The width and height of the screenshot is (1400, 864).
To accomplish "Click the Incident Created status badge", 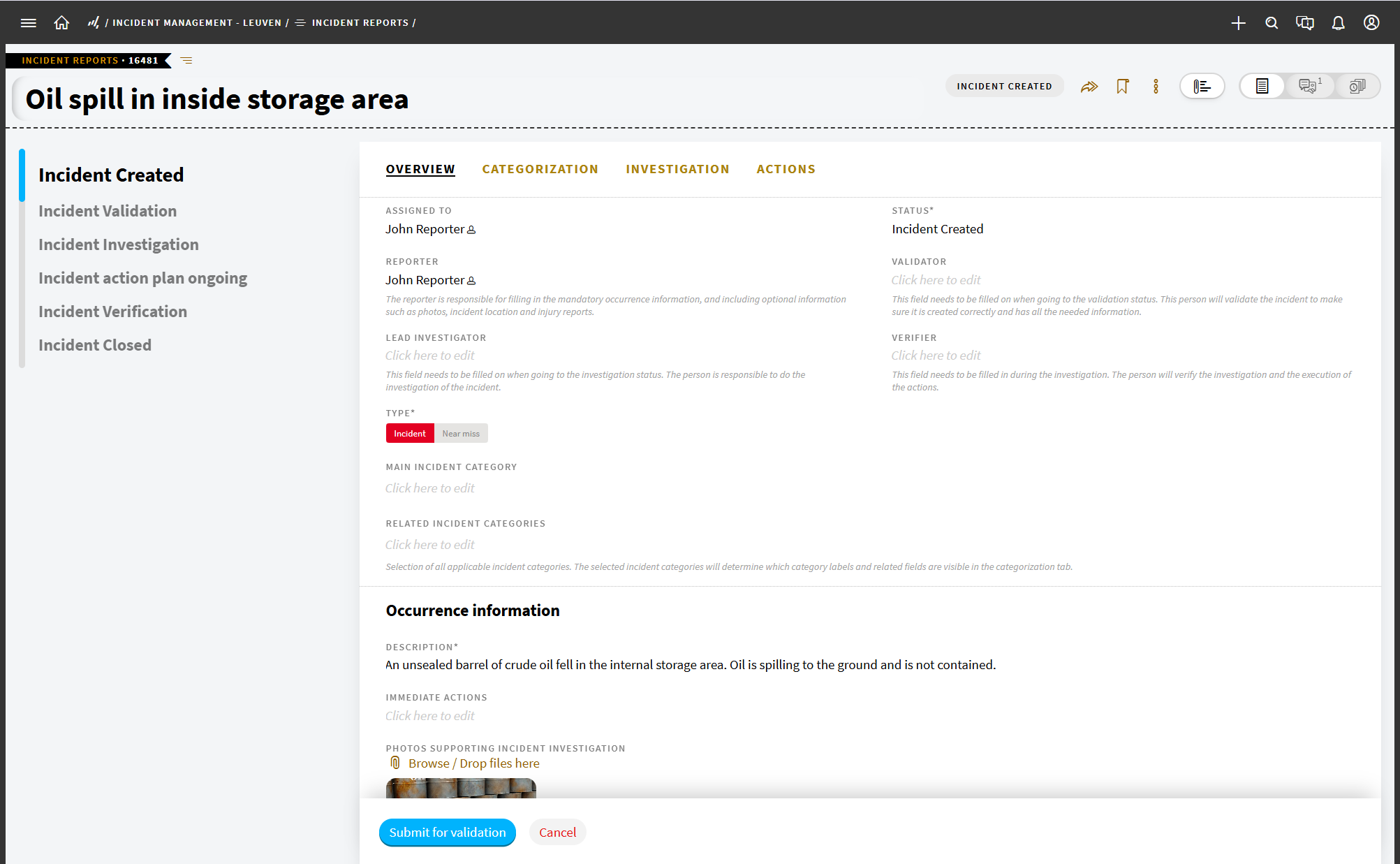I will point(1004,87).
